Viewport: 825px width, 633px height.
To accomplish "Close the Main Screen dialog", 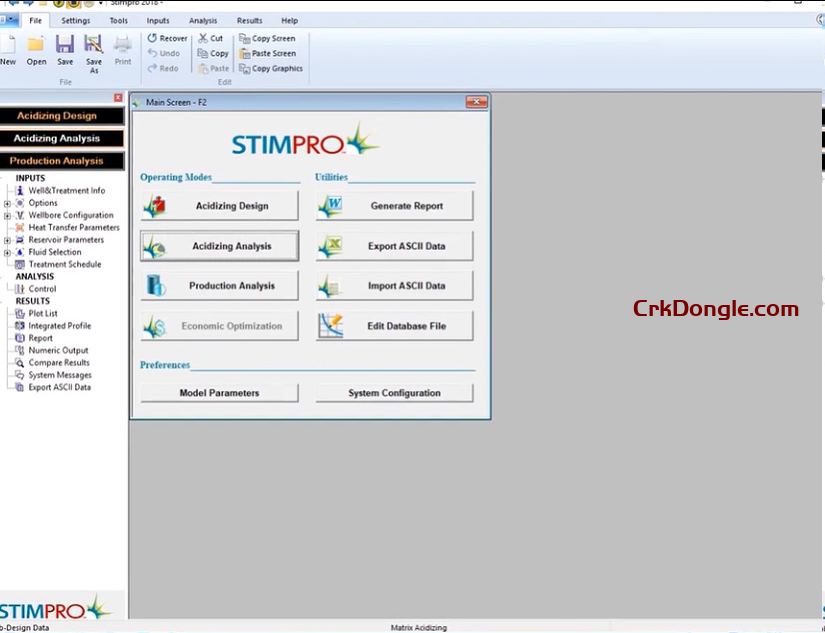I will coord(476,102).
